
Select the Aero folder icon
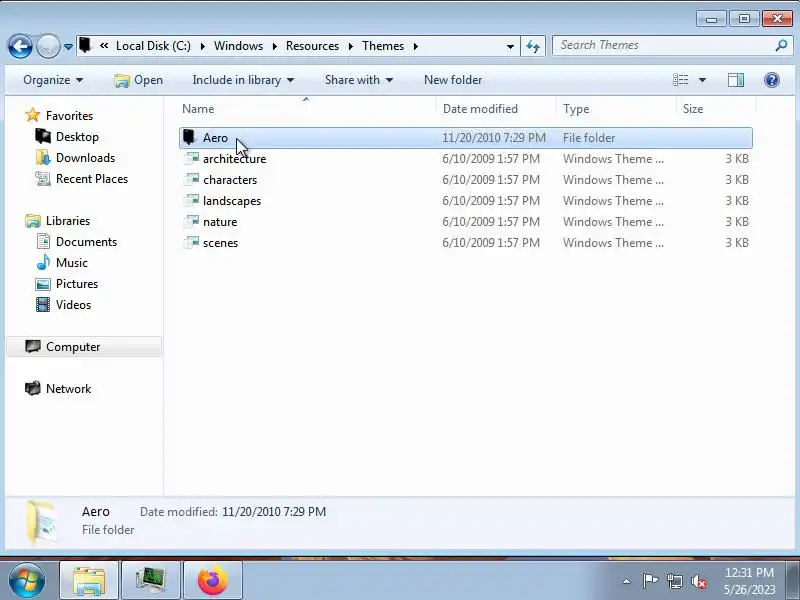[189, 137]
